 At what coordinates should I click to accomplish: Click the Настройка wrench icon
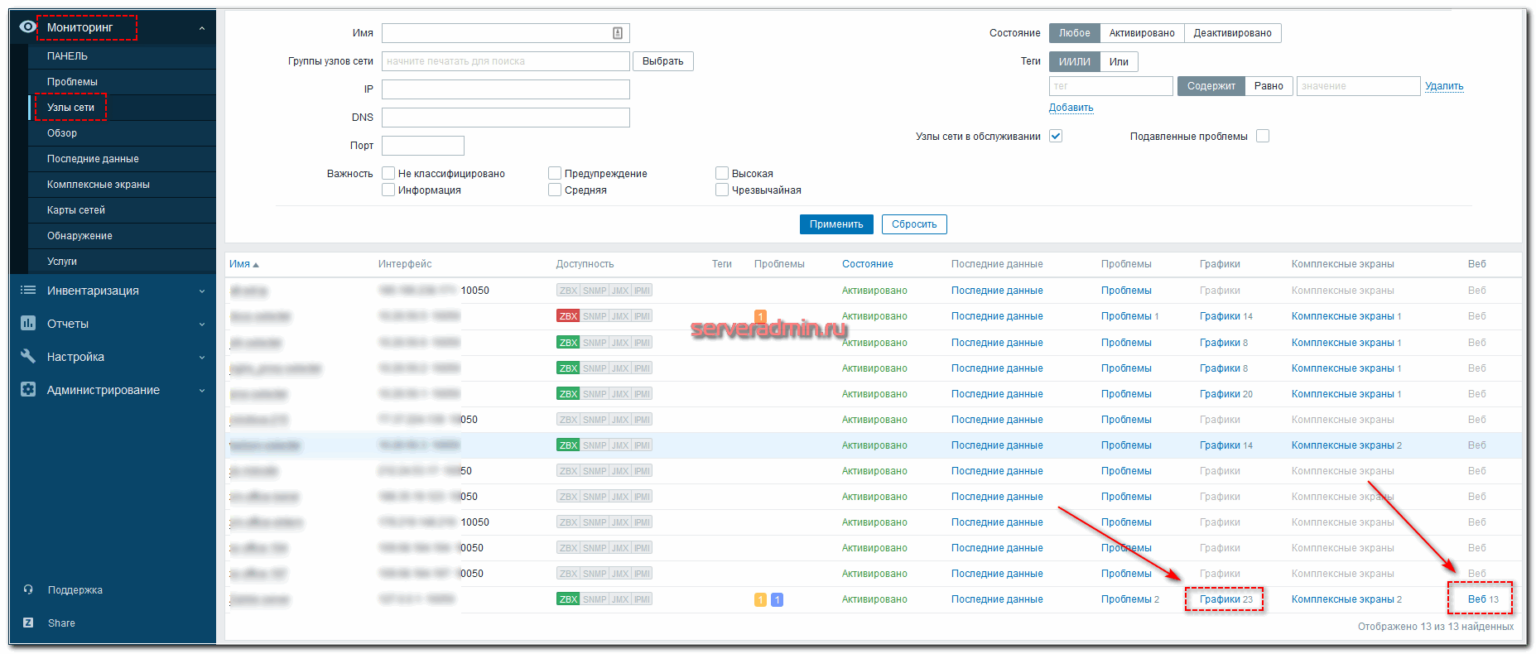27,356
